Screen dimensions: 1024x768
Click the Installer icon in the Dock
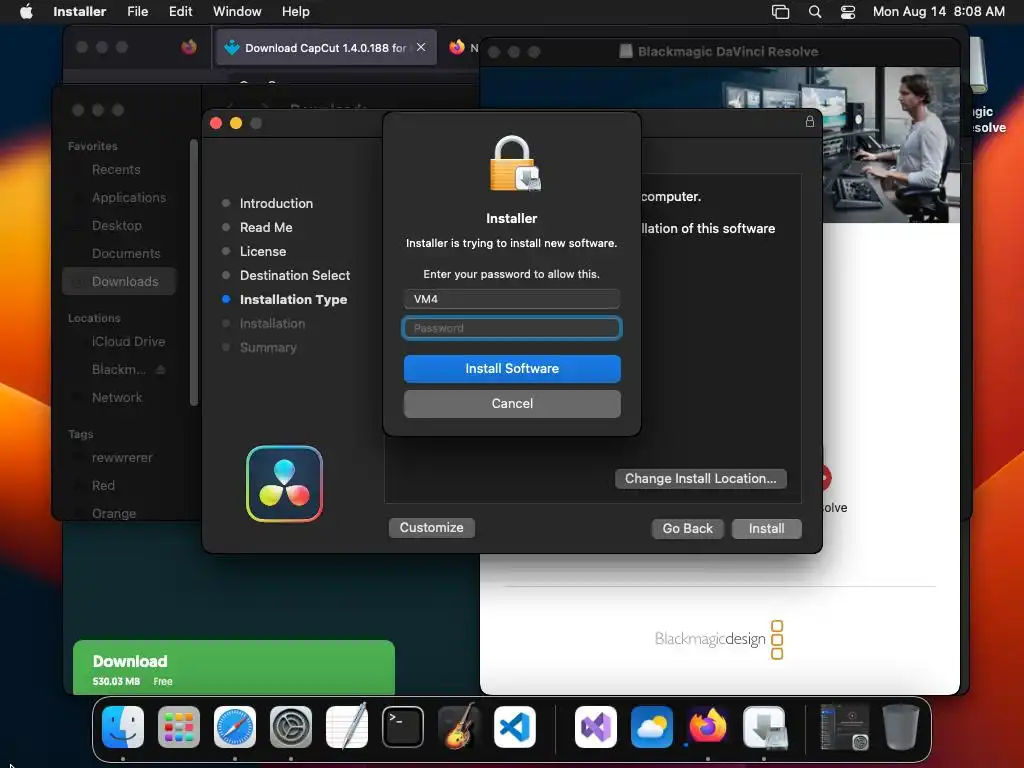765,727
